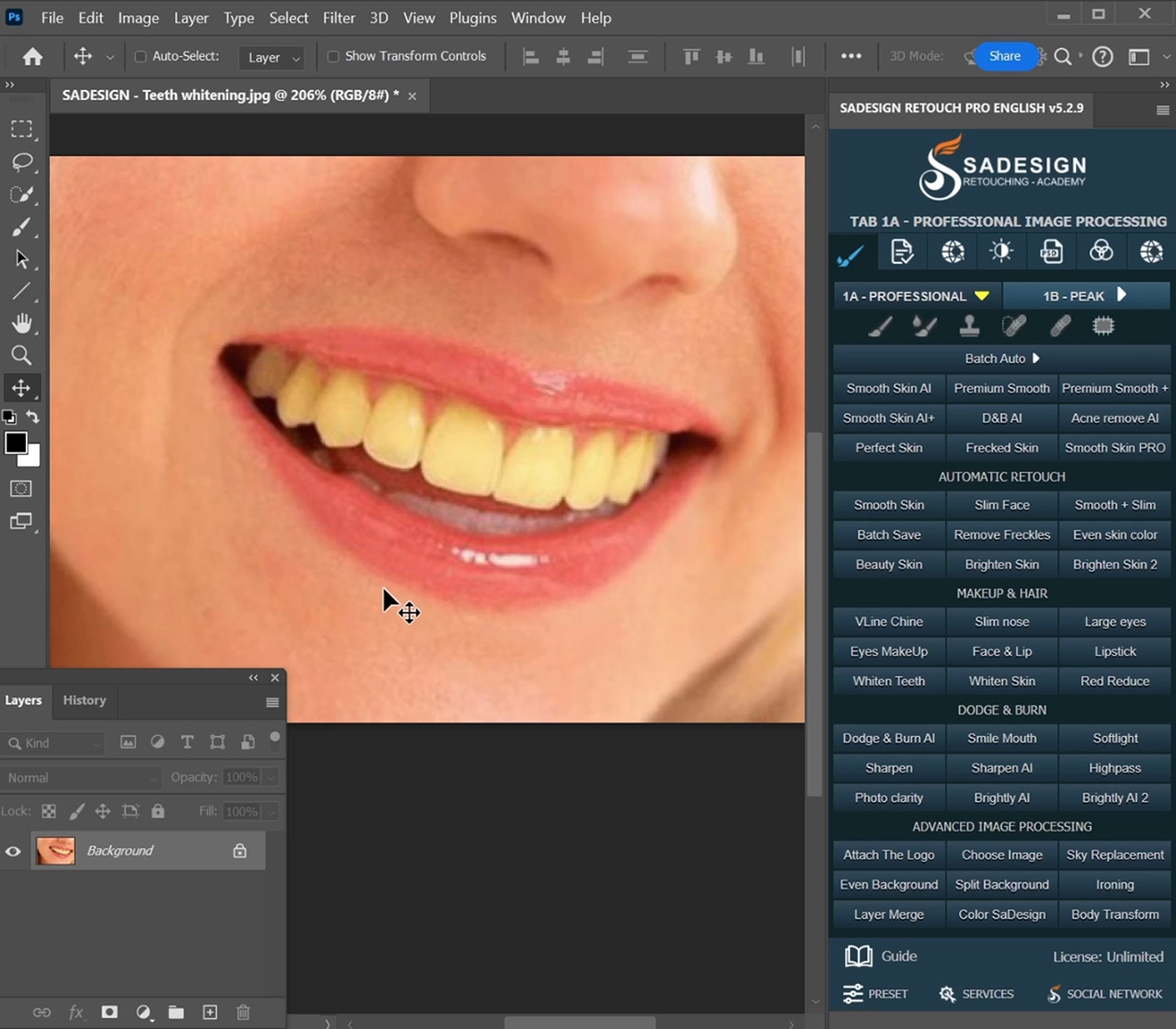Image resolution: width=1176 pixels, height=1029 pixels.
Task: Delete layer with trash icon
Action: coord(243,1012)
